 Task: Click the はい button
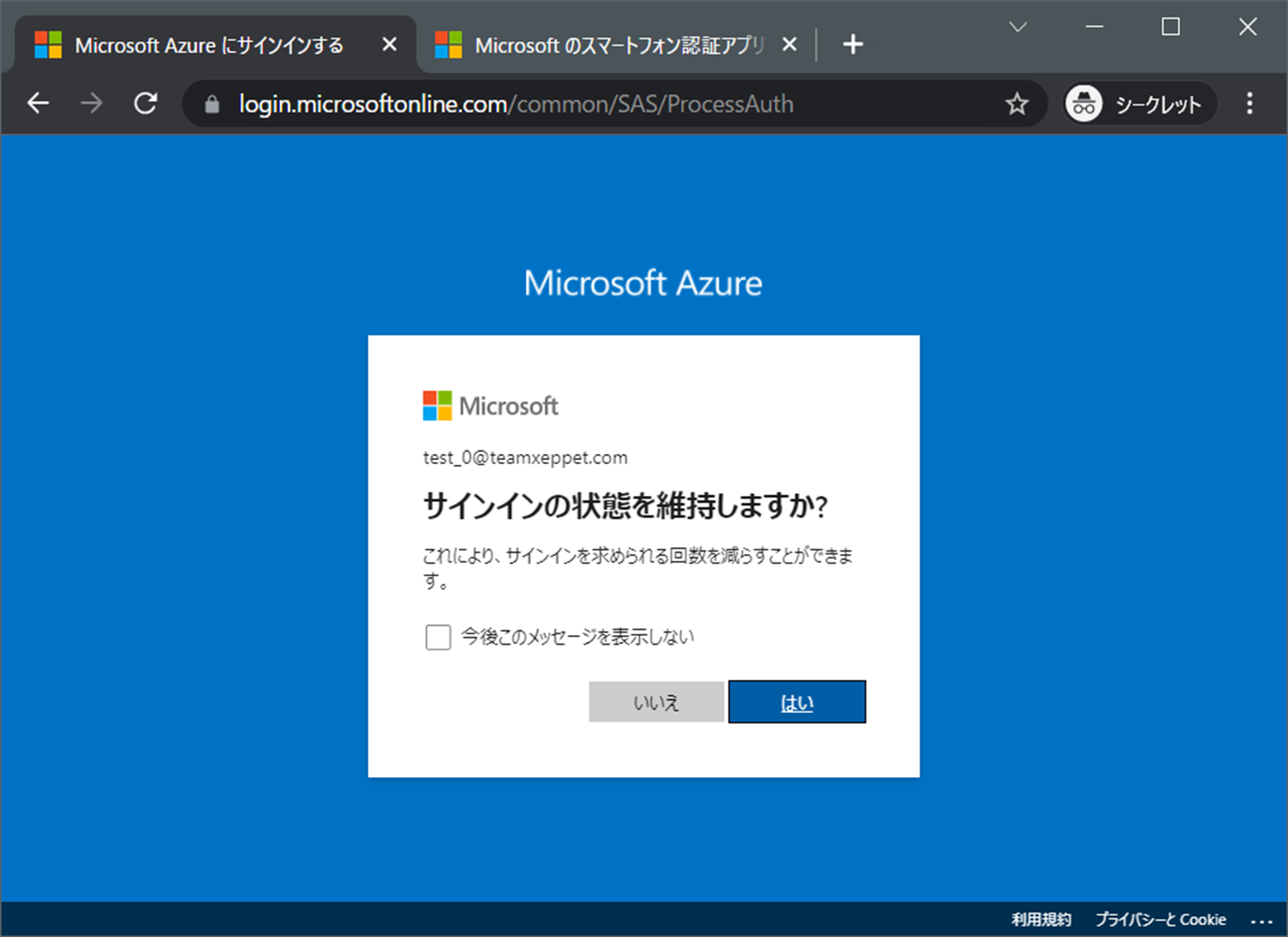point(797,702)
